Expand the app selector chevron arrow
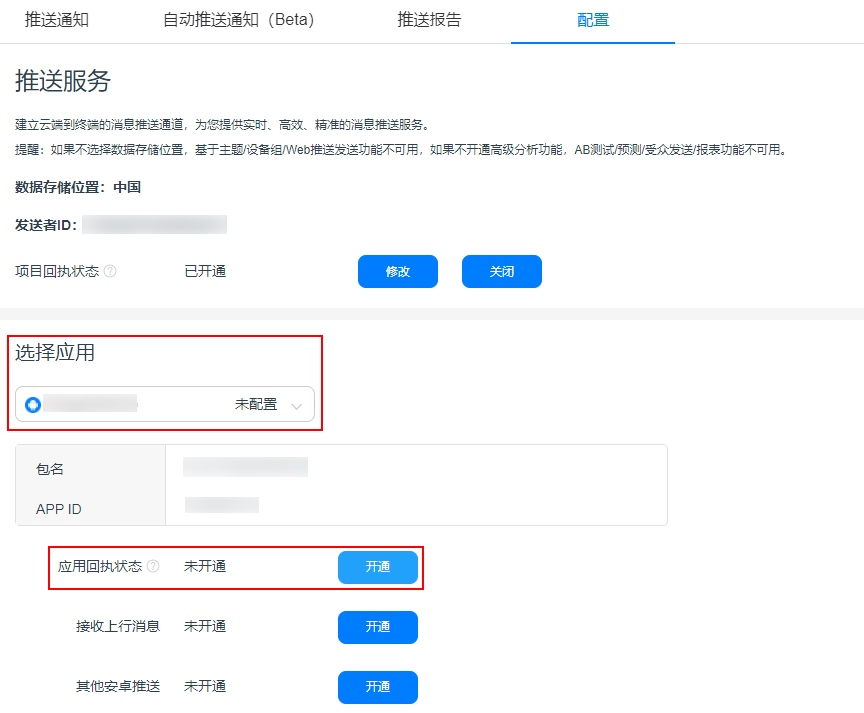Viewport: 864px width, 713px height. pyautogui.click(x=296, y=406)
